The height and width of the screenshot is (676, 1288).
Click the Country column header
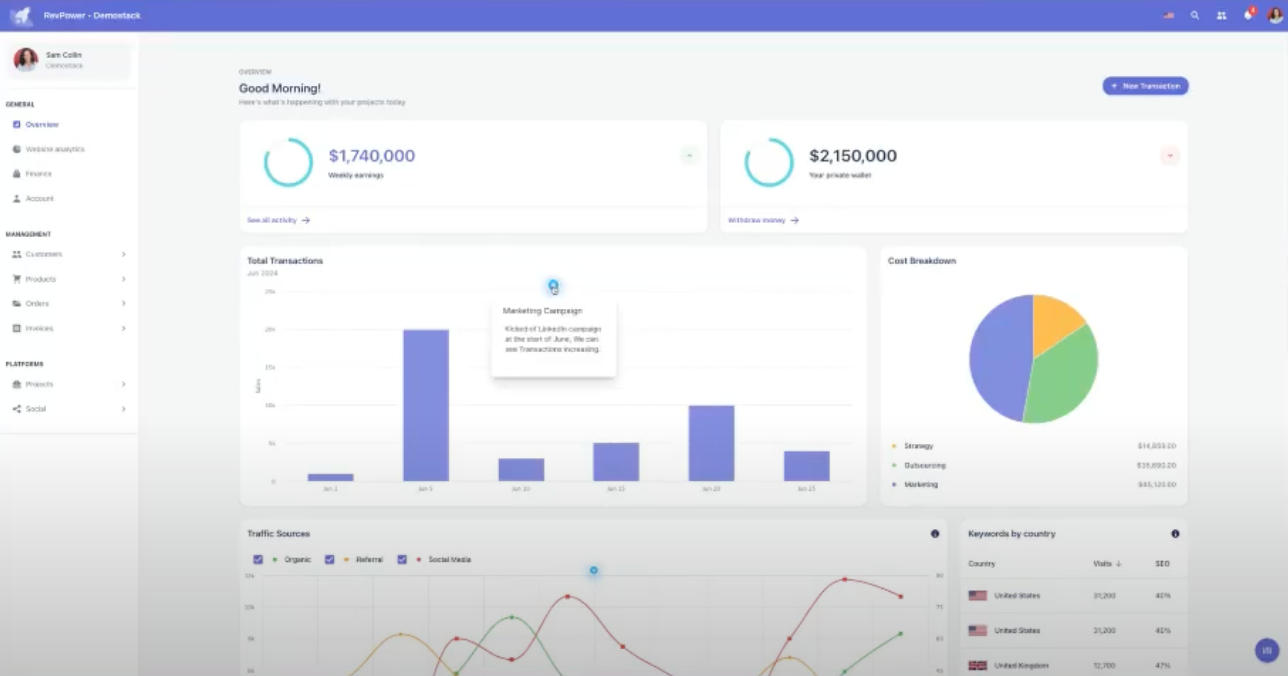click(982, 564)
